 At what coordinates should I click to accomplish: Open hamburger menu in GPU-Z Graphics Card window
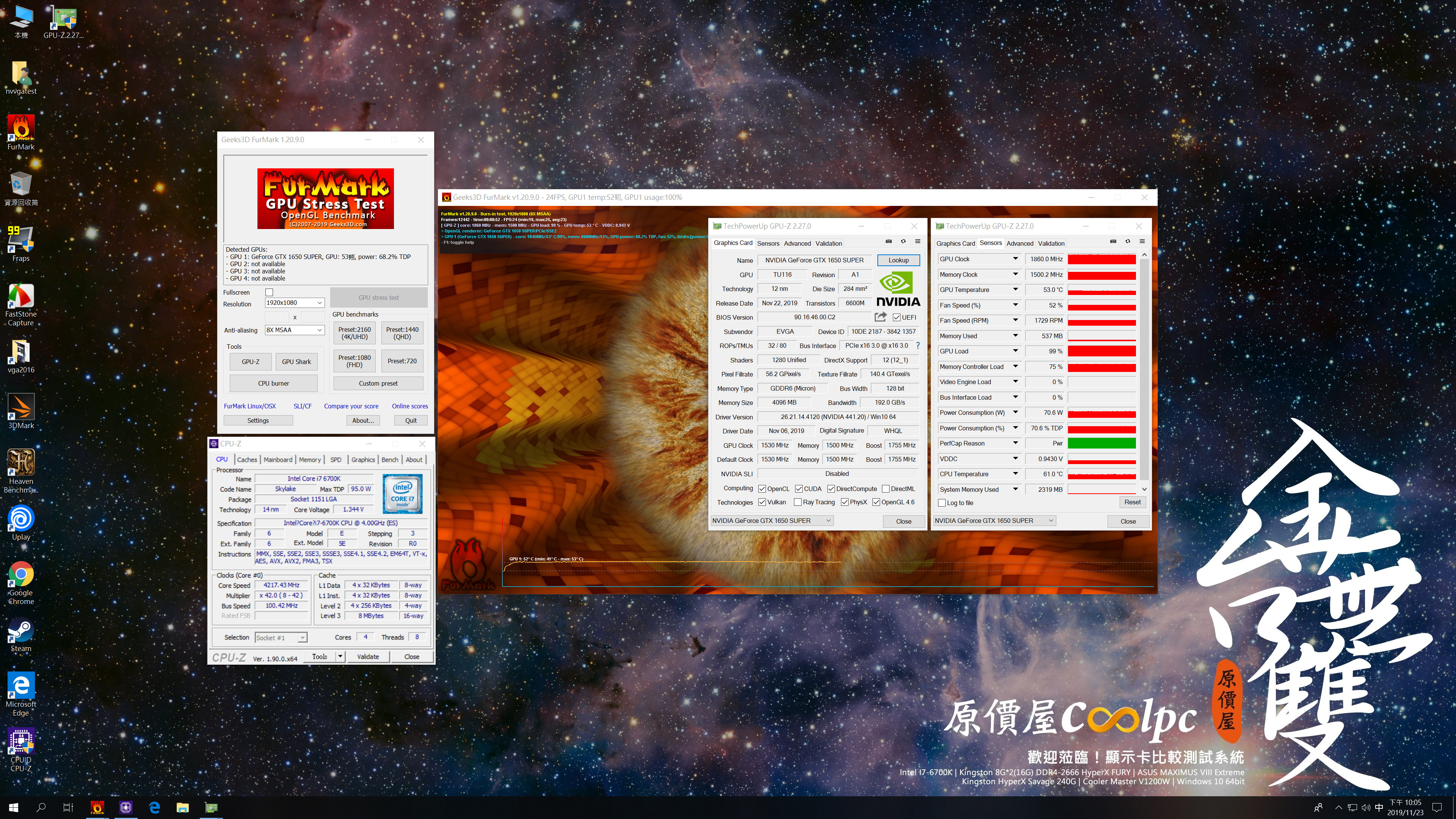point(918,242)
